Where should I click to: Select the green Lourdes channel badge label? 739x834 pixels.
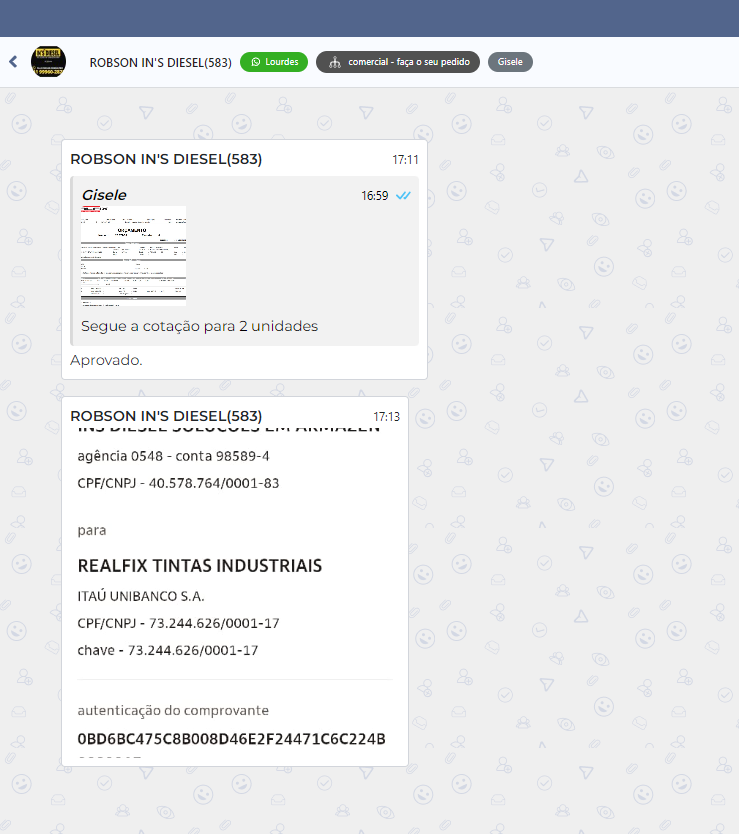click(x=281, y=62)
